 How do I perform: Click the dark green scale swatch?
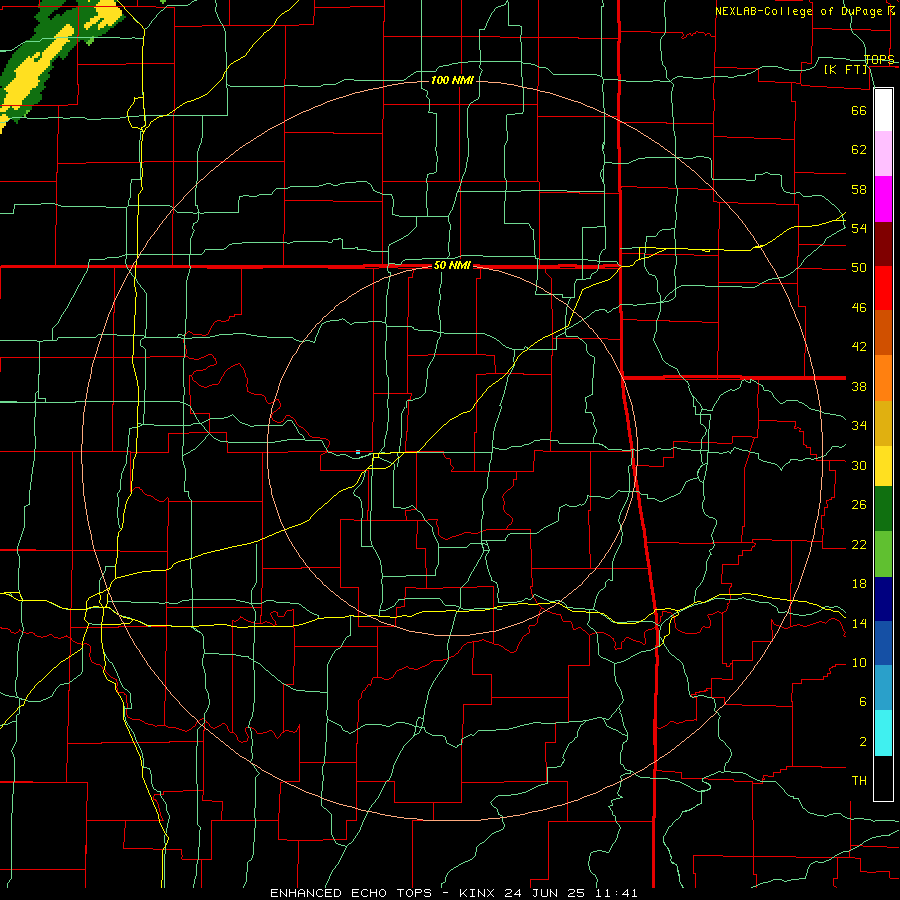pos(883,509)
